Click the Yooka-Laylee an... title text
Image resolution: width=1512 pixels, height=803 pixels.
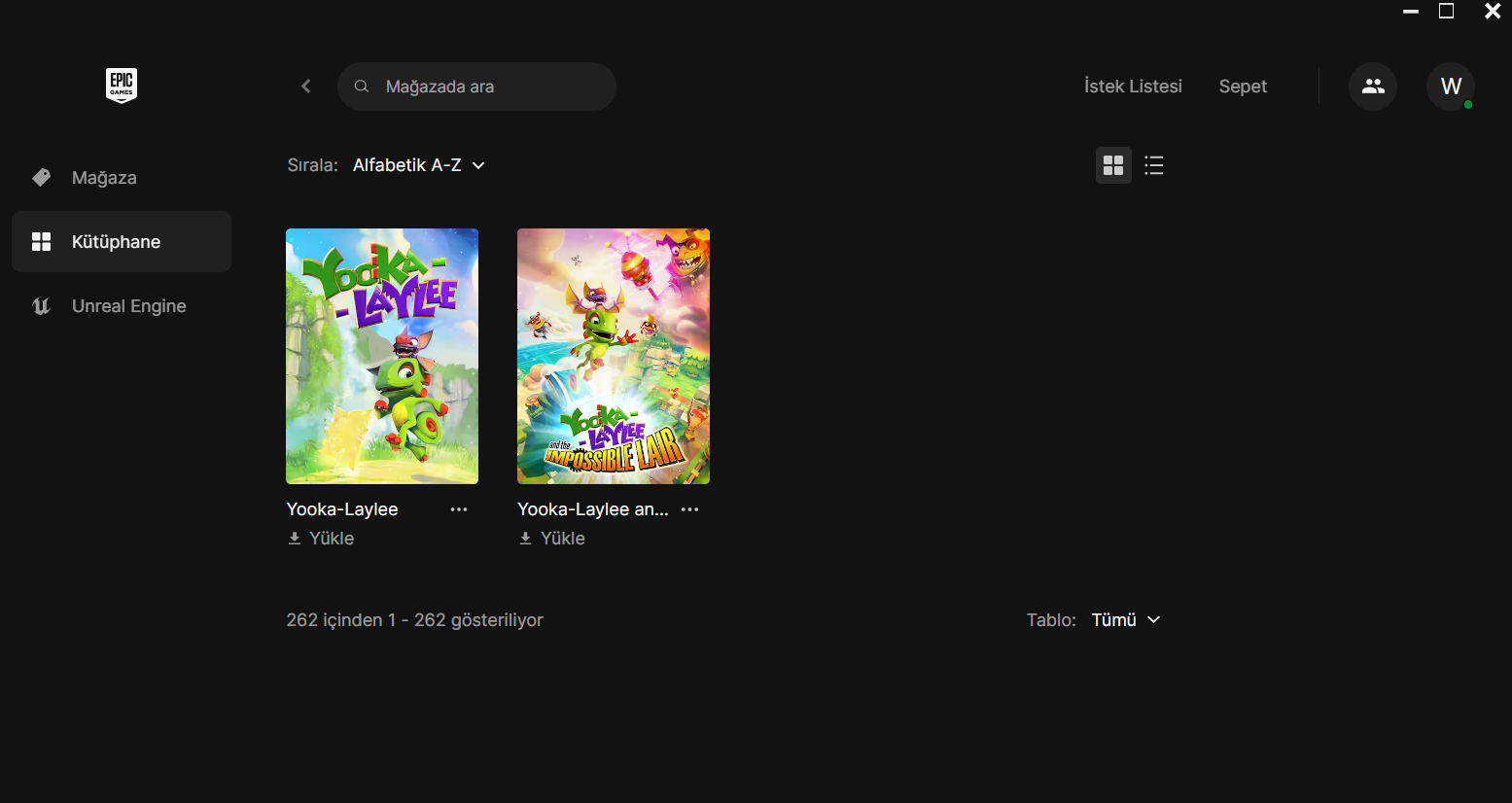(x=593, y=509)
